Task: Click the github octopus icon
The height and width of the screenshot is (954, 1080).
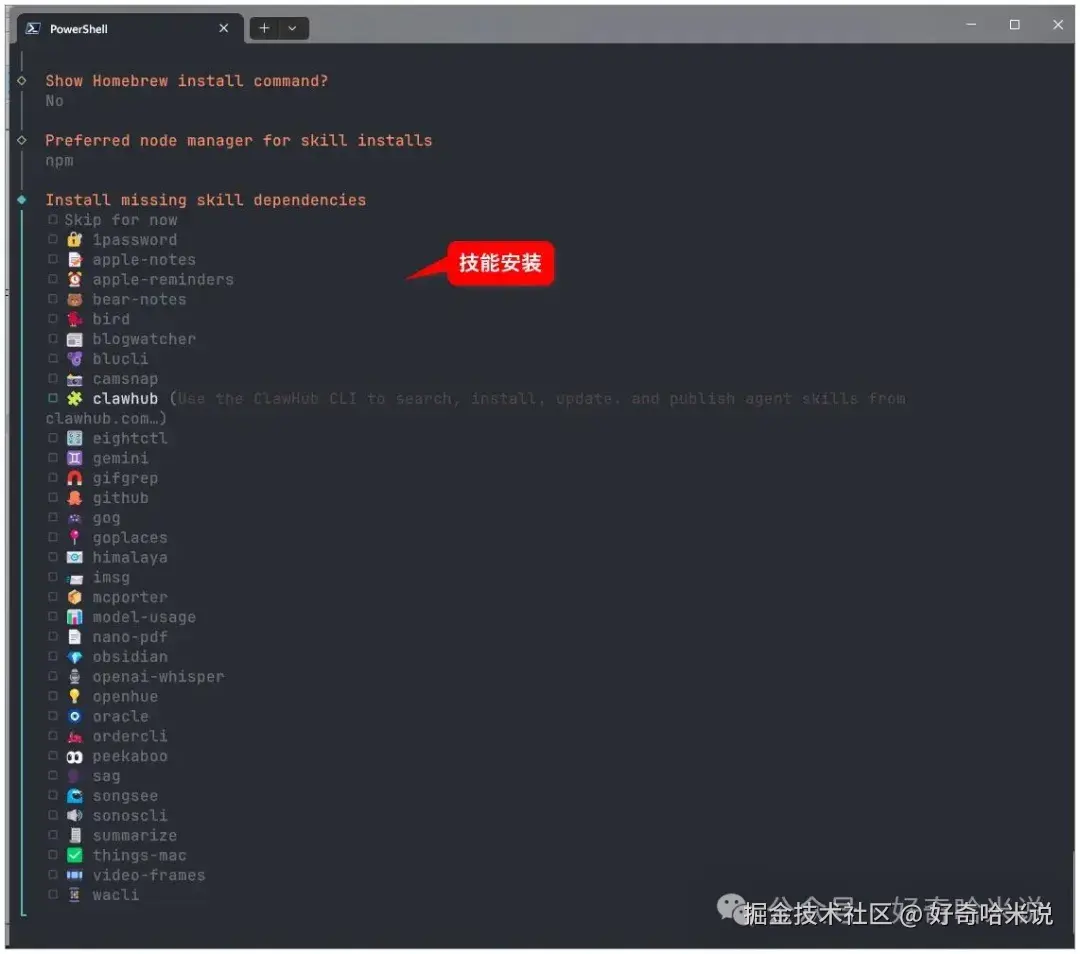Action: (74, 498)
